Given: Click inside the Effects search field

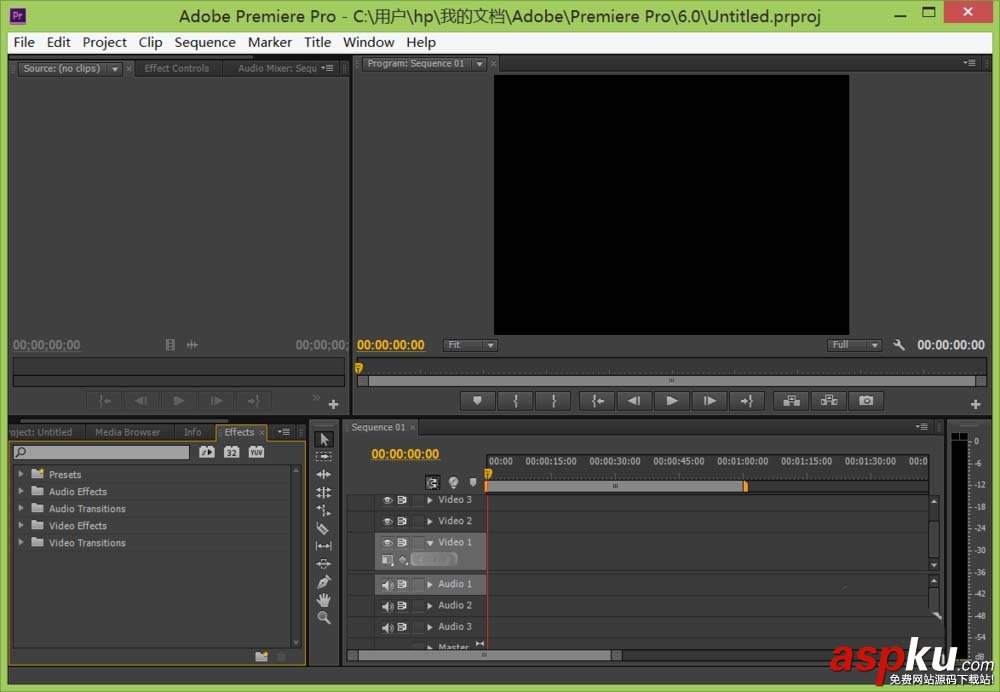Looking at the screenshot, I should [101, 452].
